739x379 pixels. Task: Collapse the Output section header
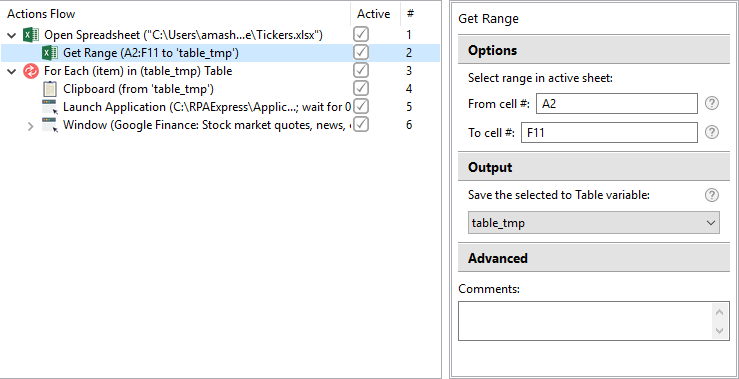pyautogui.click(x=594, y=167)
